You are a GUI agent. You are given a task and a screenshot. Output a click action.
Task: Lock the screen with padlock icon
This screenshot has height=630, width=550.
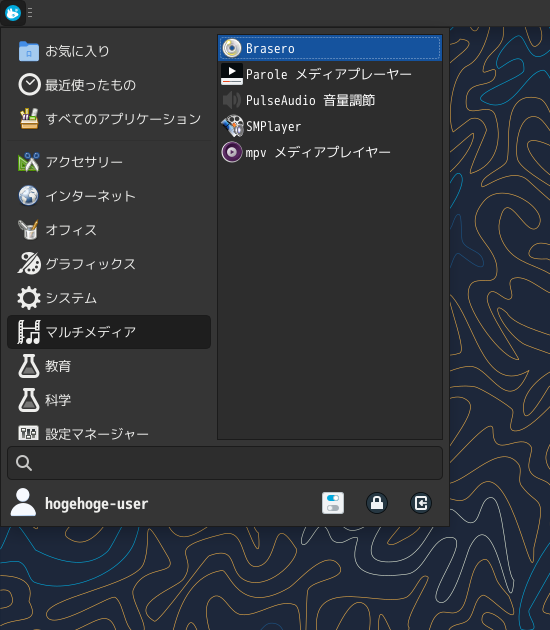[x=377, y=503]
